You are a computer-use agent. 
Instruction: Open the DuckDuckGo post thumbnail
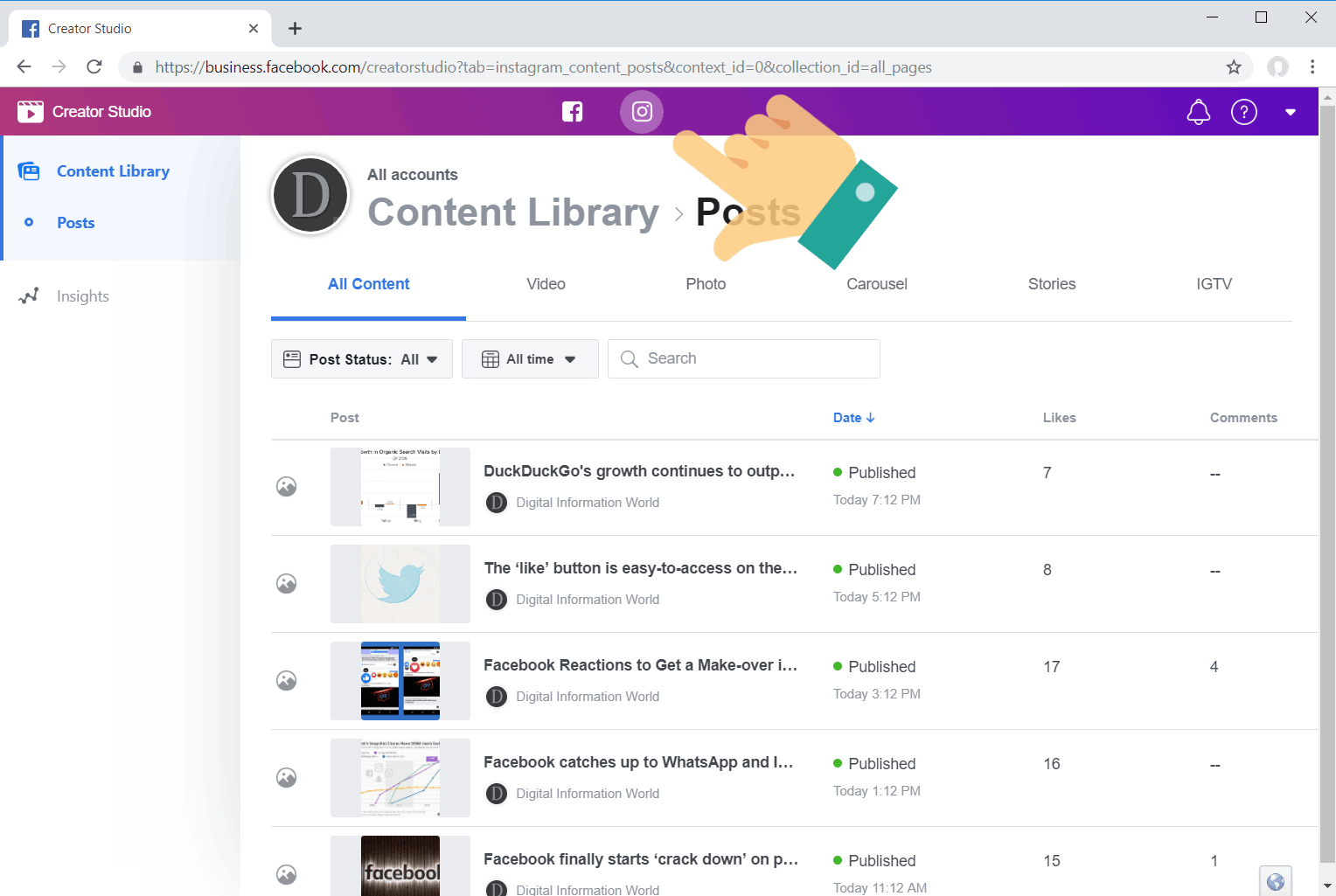[x=400, y=487]
